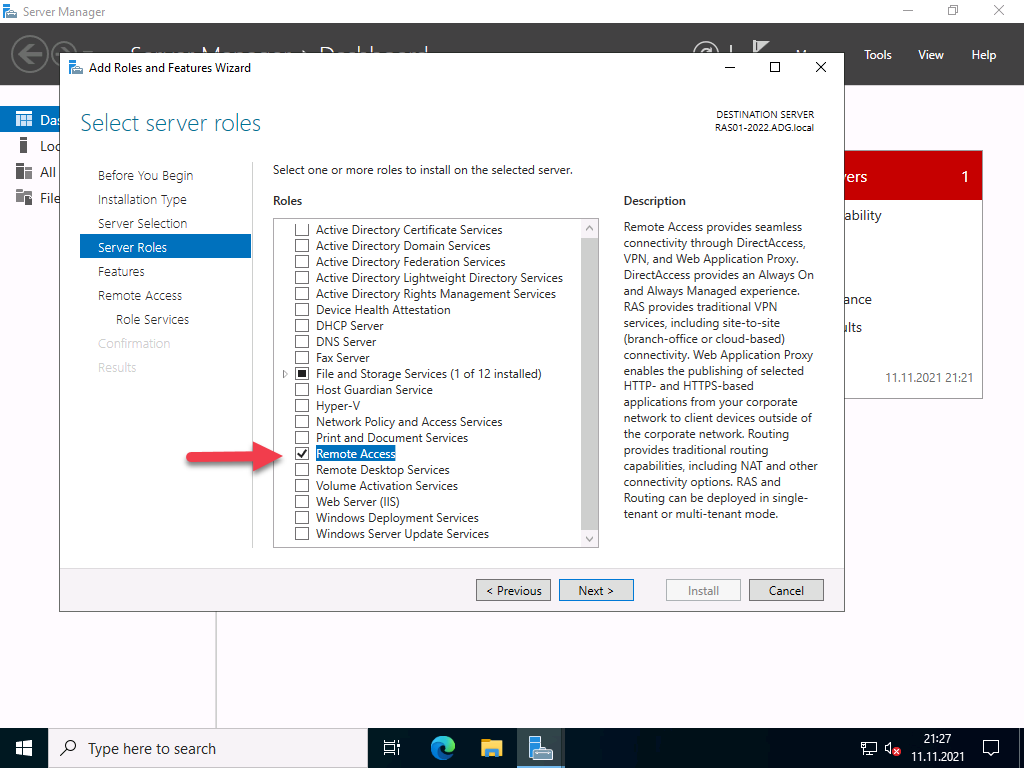Click the taskbar search box

208,748
